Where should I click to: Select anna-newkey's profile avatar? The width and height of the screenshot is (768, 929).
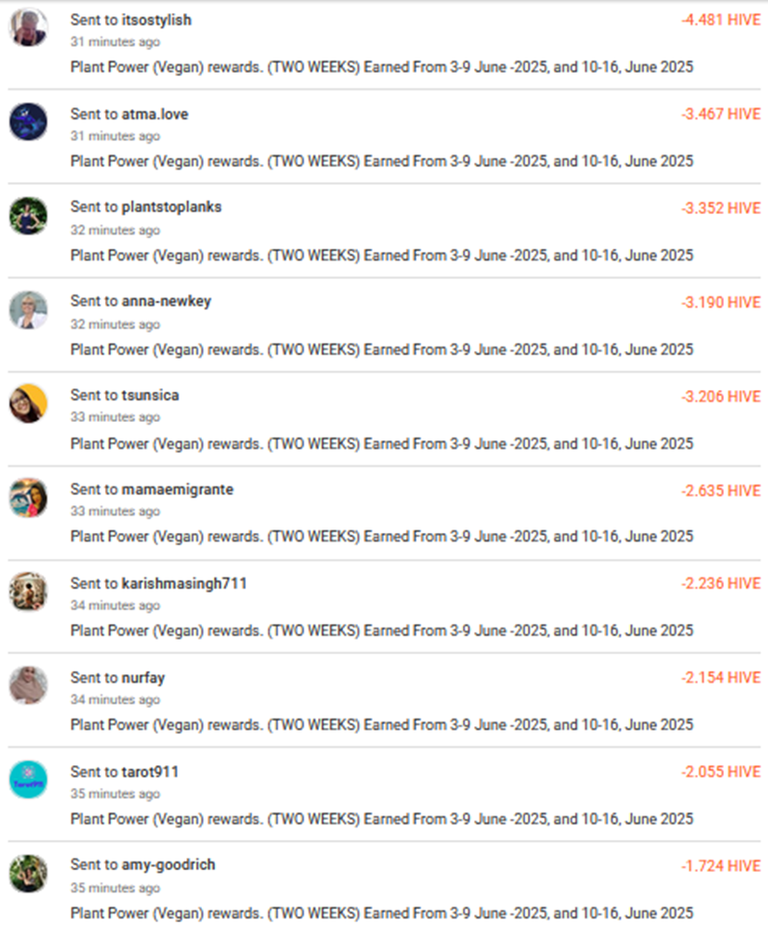pos(28,310)
